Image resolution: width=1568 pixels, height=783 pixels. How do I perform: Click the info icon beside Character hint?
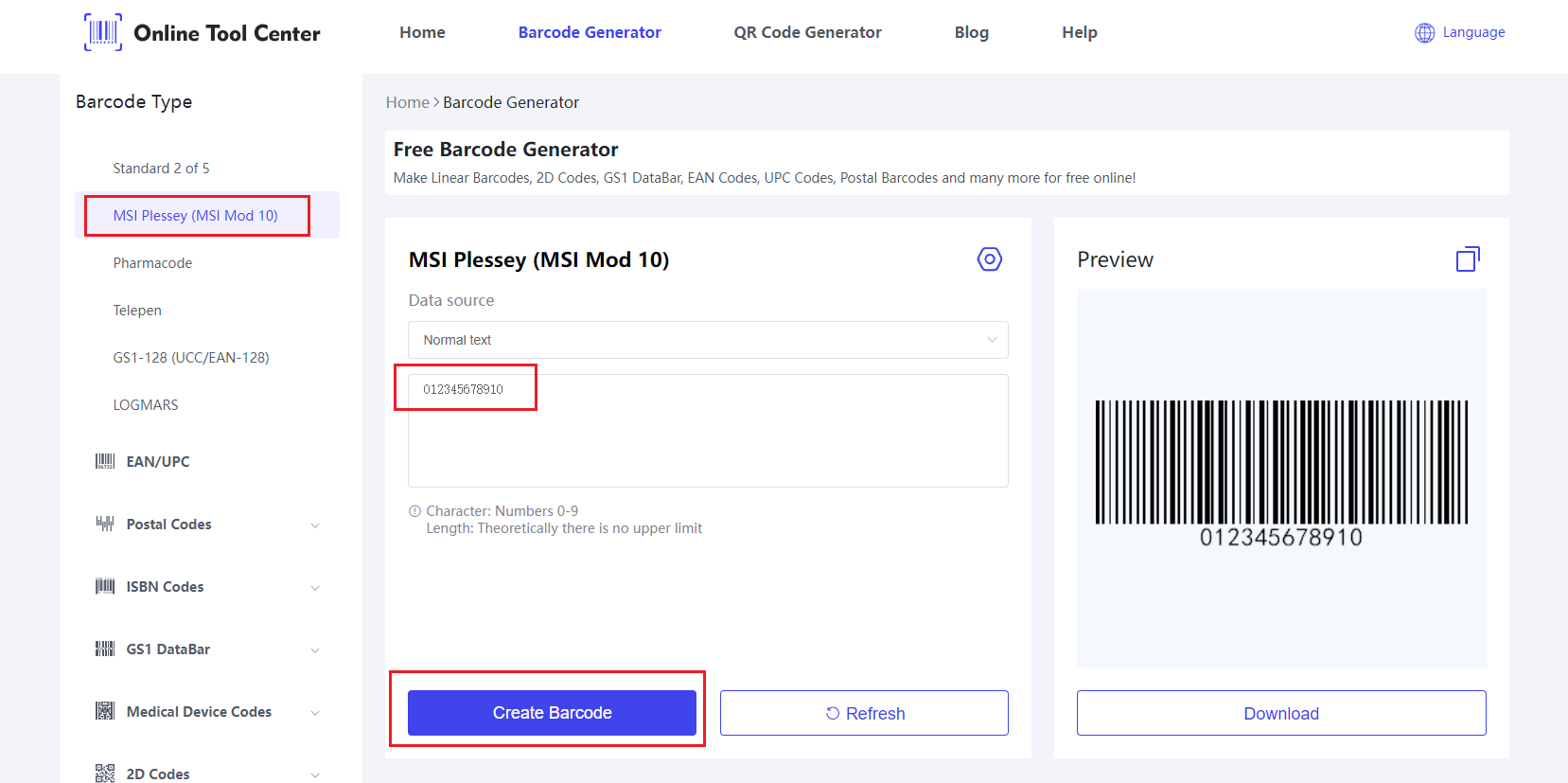tap(414, 511)
